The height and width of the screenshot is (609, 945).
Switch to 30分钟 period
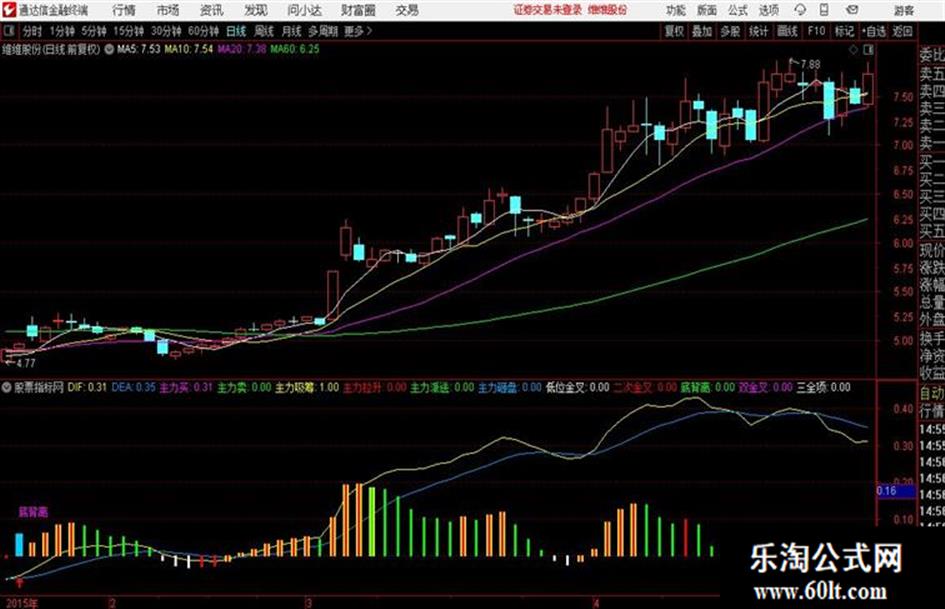tap(166, 31)
